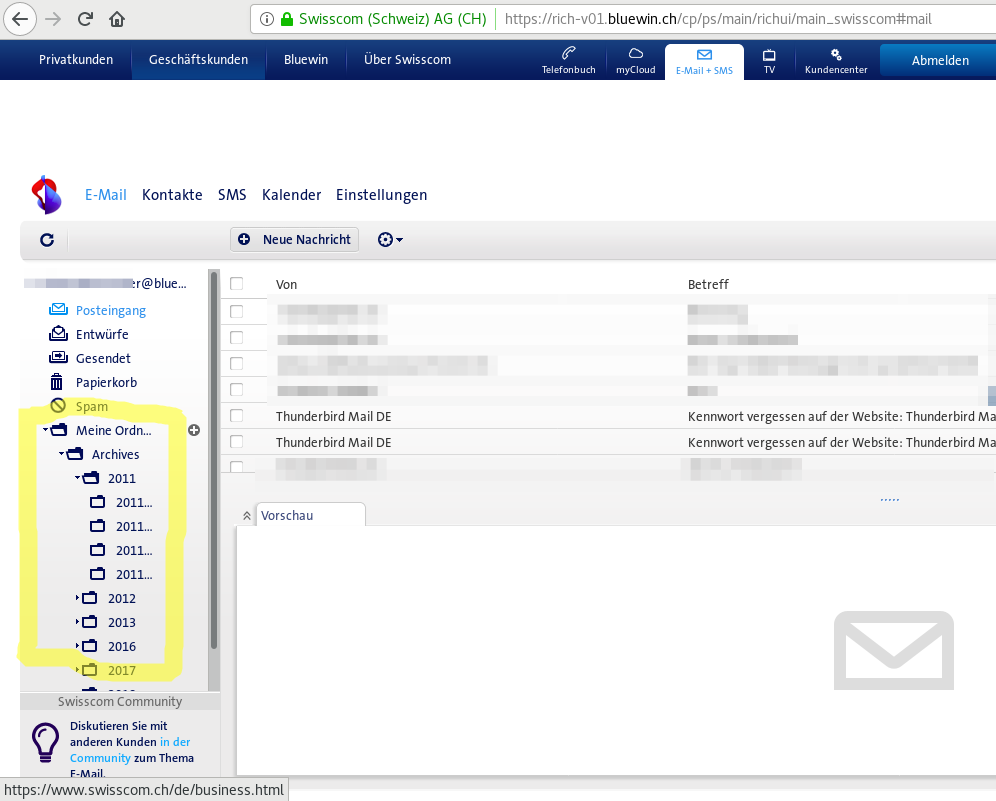
Task: Click the browser home icon
Action: [x=117, y=18]
